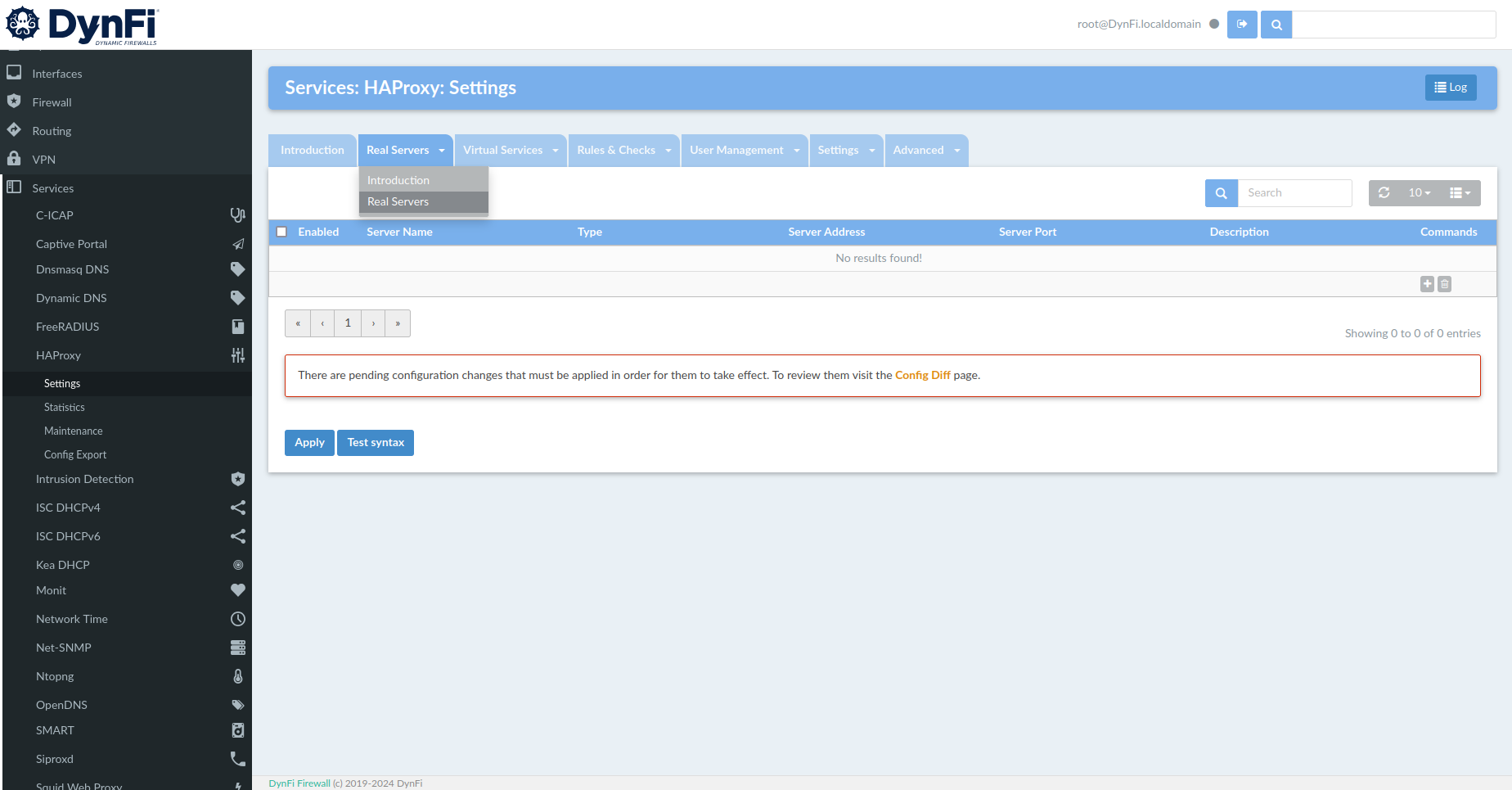Viewport: 1512px width, 790px height.
Task: Sort by Server Port column header
Action: 1028,232
